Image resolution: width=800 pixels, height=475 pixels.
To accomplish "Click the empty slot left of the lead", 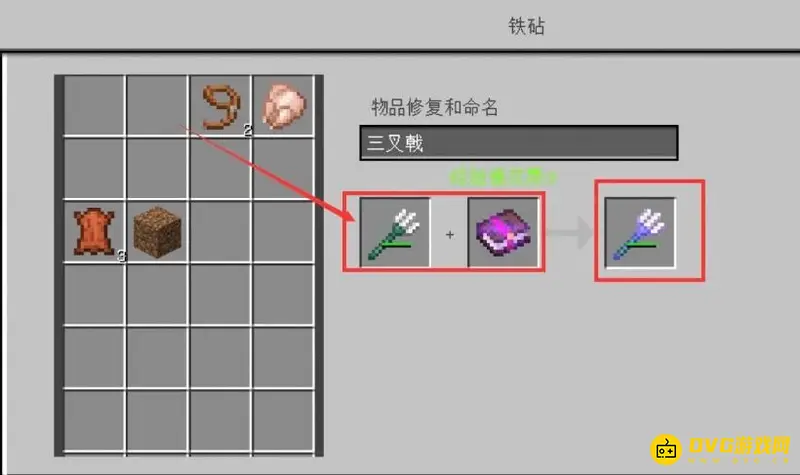I will point(158,106).
